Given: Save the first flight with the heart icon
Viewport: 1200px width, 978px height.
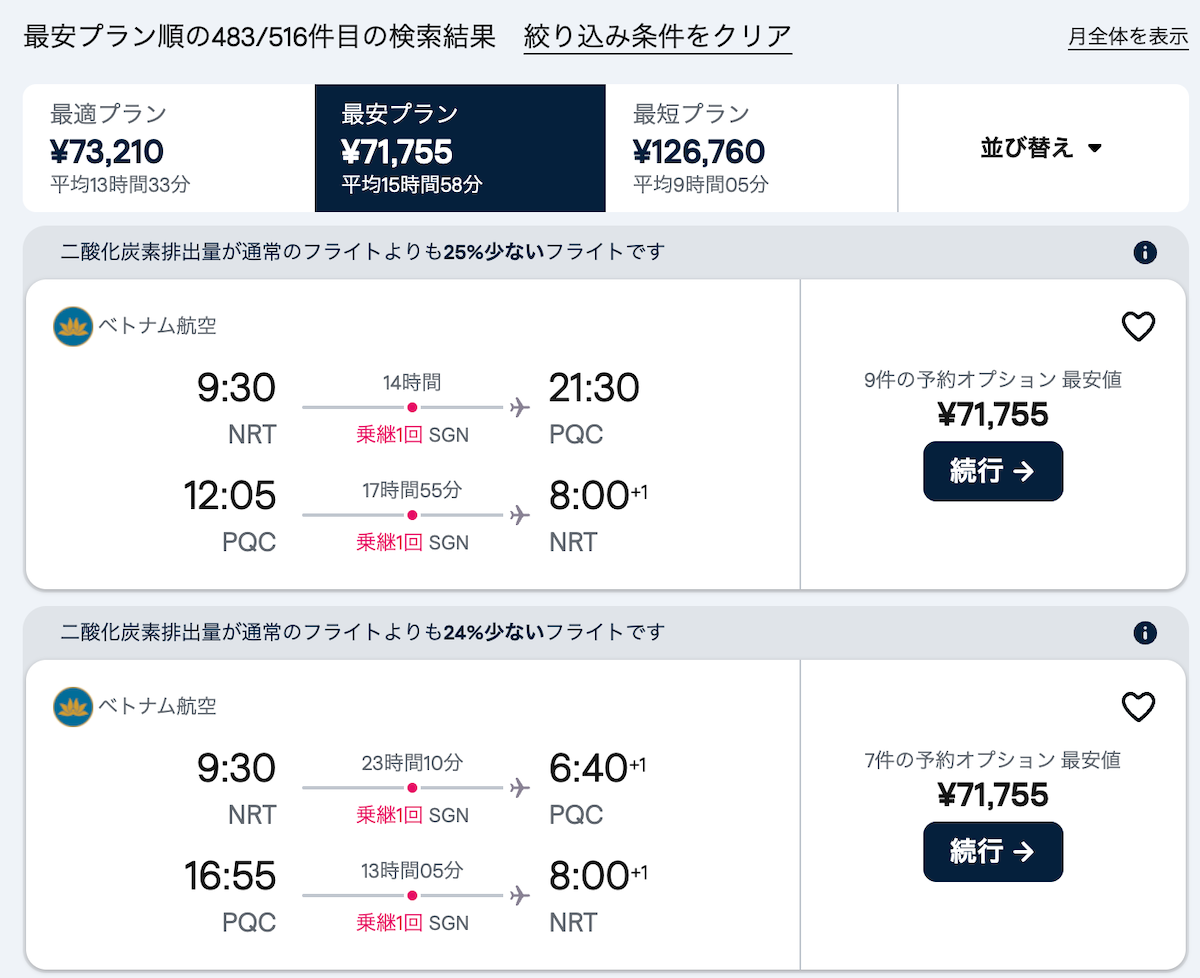Looking at the screenshot, I should [1138, 327].
